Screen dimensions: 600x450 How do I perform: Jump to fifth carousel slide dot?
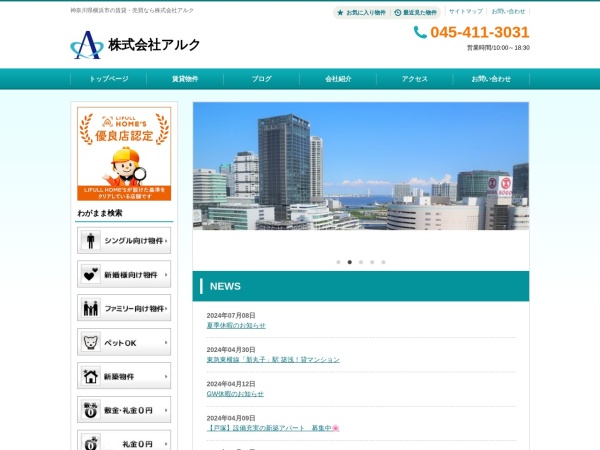coord(383,262)
